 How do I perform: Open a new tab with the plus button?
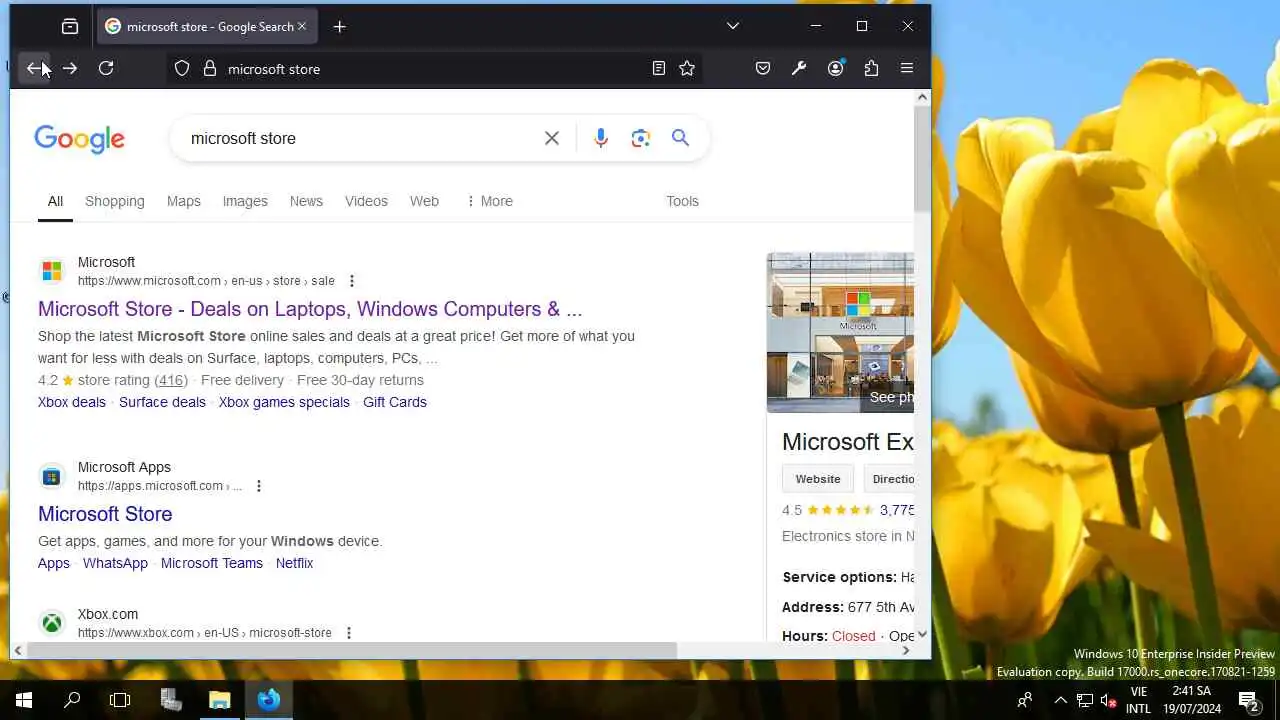point(340,27)
